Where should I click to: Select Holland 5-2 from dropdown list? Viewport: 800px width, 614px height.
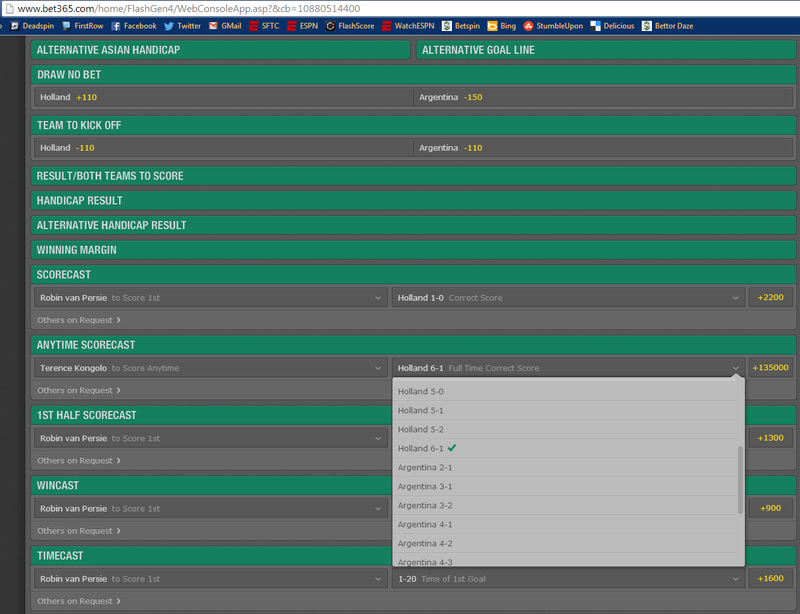click(x=565, y=429)
